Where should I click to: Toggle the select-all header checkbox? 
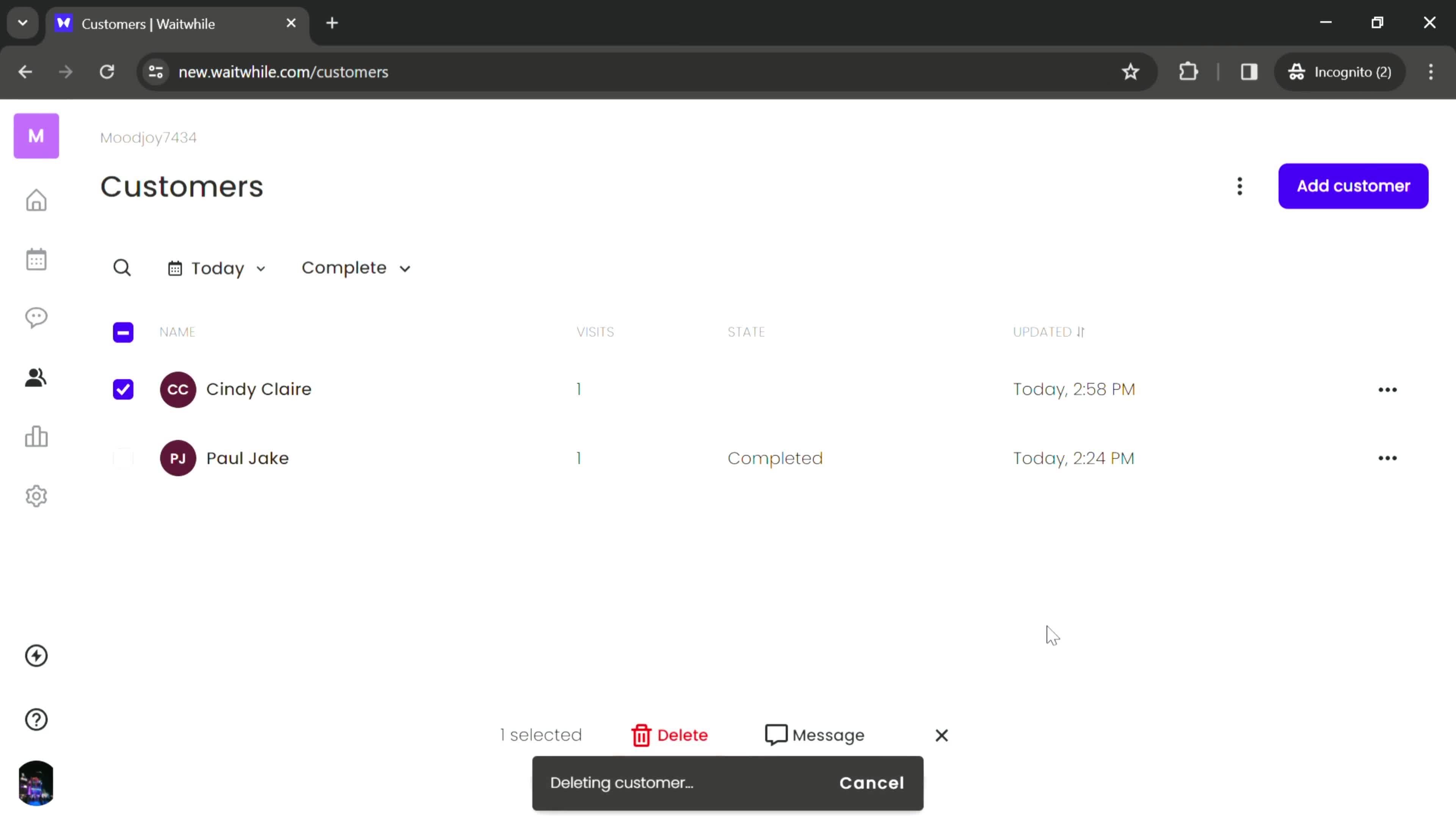123,332
